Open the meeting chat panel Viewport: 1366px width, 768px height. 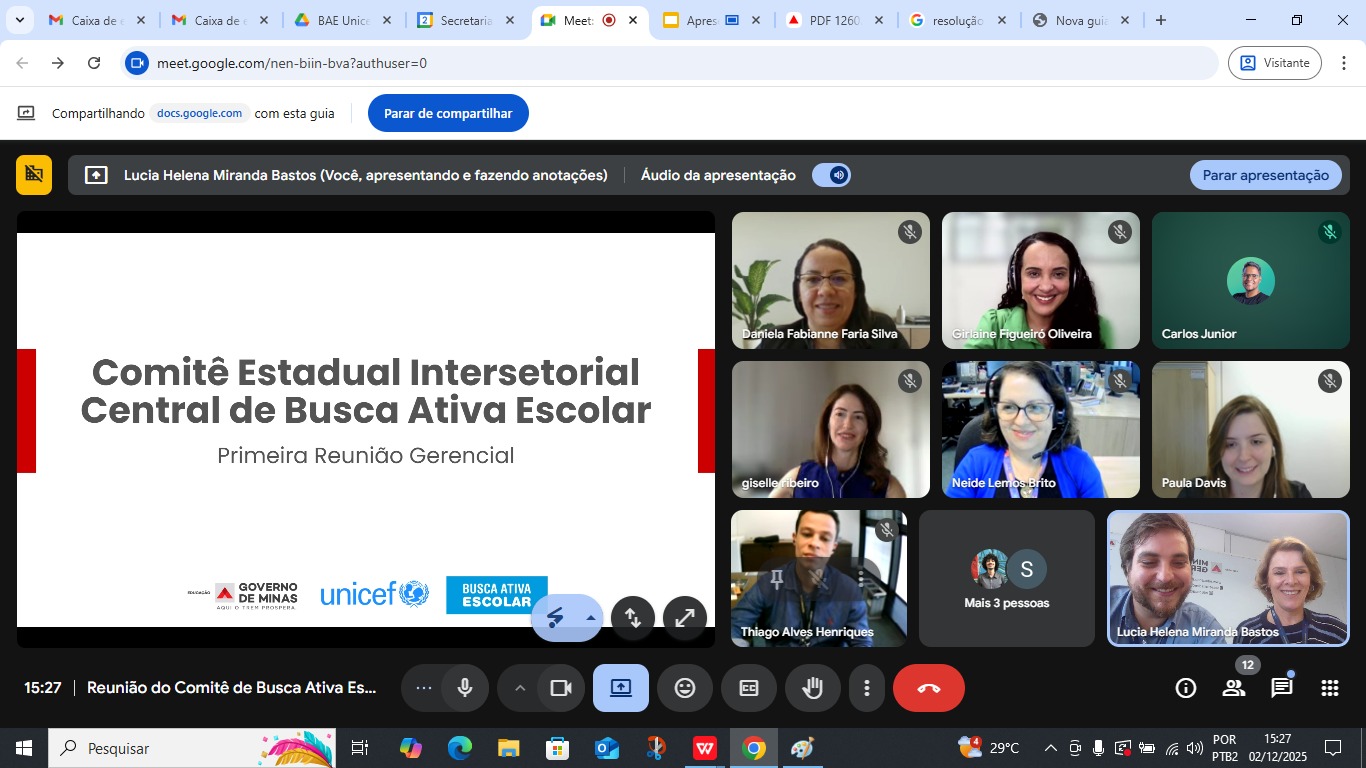coord(1281,688)
